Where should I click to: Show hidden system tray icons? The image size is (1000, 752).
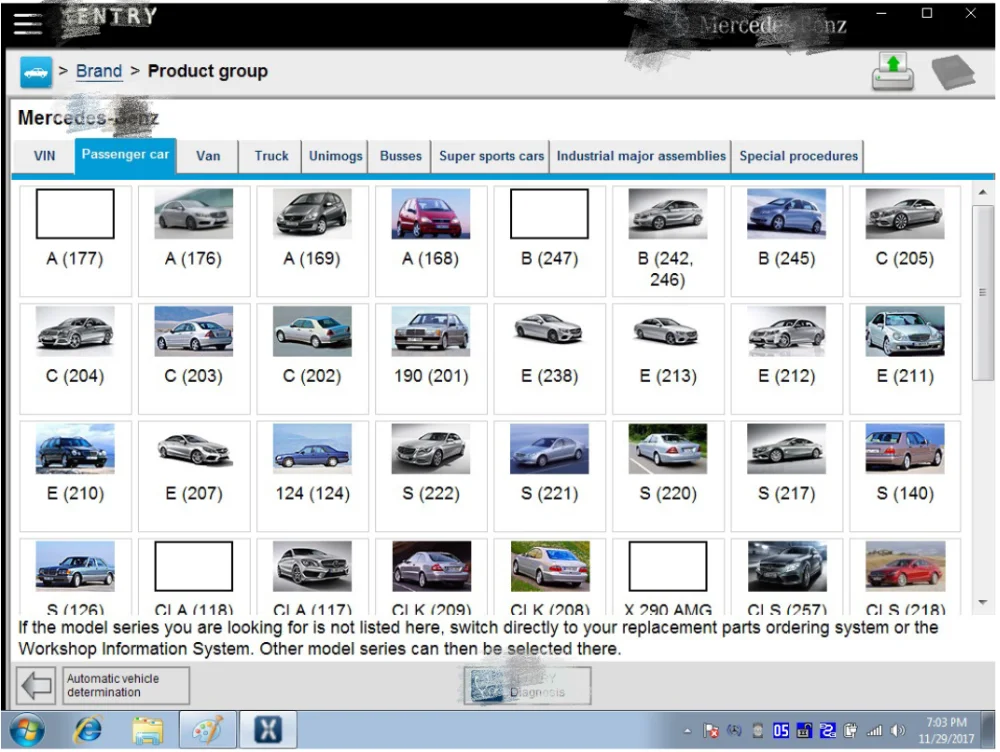tap(687, 732)
